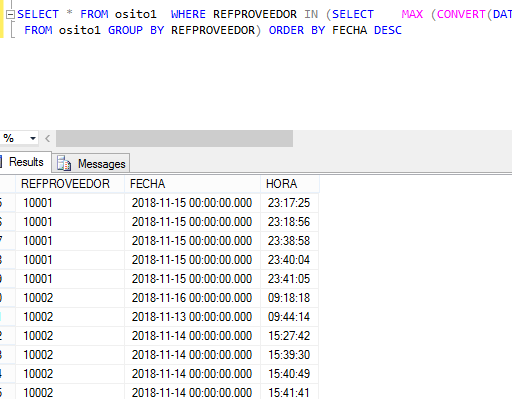Click the WHERE keyword in the query
Viewport: 512px width, 399px height.
point(188,14)
